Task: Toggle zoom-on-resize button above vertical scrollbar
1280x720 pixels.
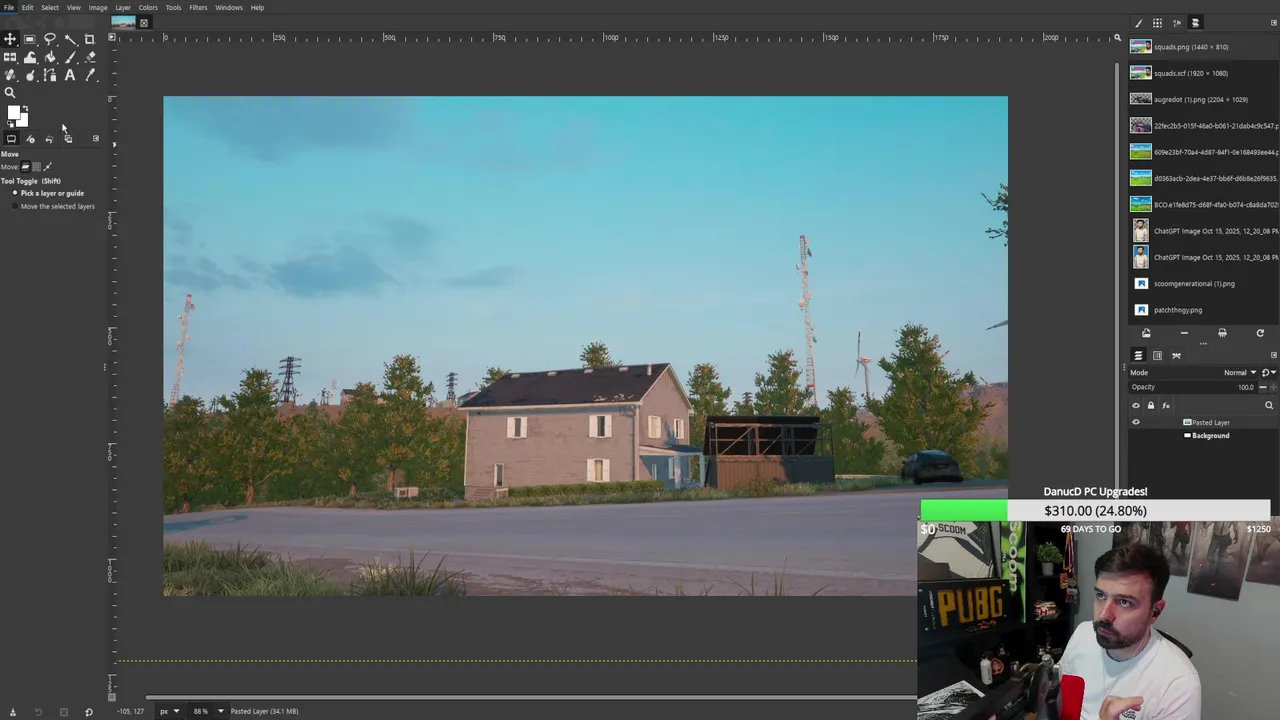Action: [1117, 38]
